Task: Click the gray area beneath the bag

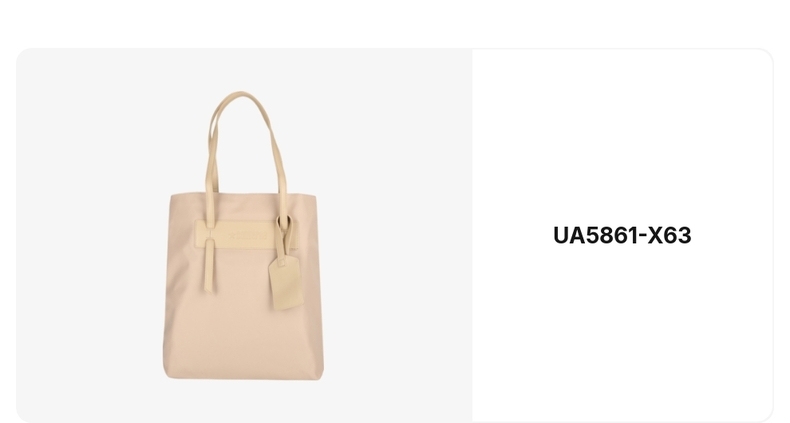Action: (244, 402)
